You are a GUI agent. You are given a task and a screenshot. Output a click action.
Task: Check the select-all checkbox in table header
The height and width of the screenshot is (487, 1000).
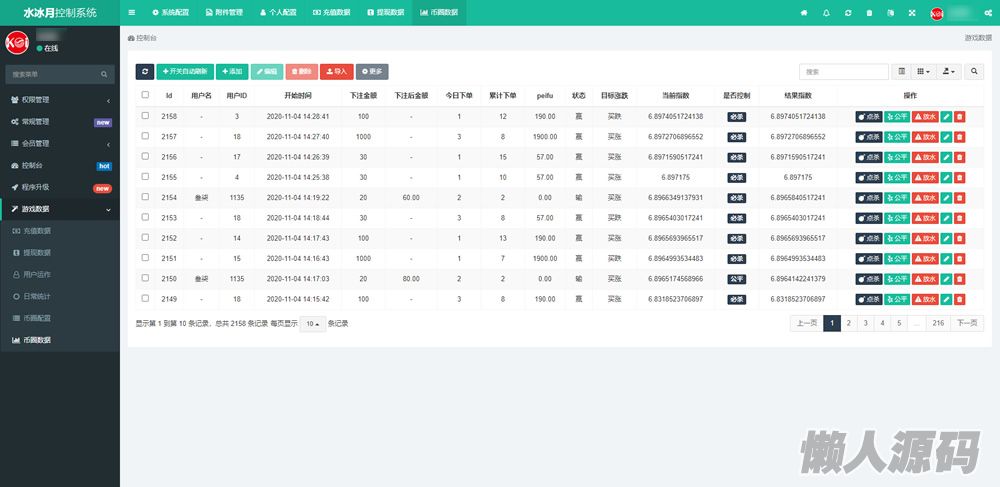coord(146,96)
